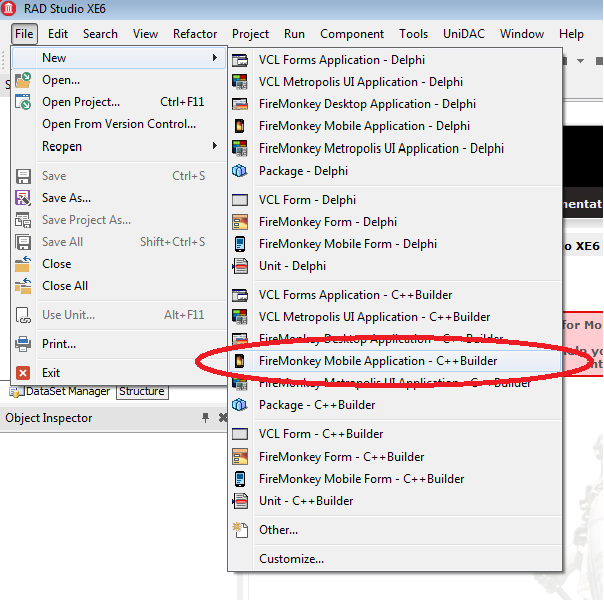
Task: Select Unit - Delphi entry
Action: click(x=395, y=266)
